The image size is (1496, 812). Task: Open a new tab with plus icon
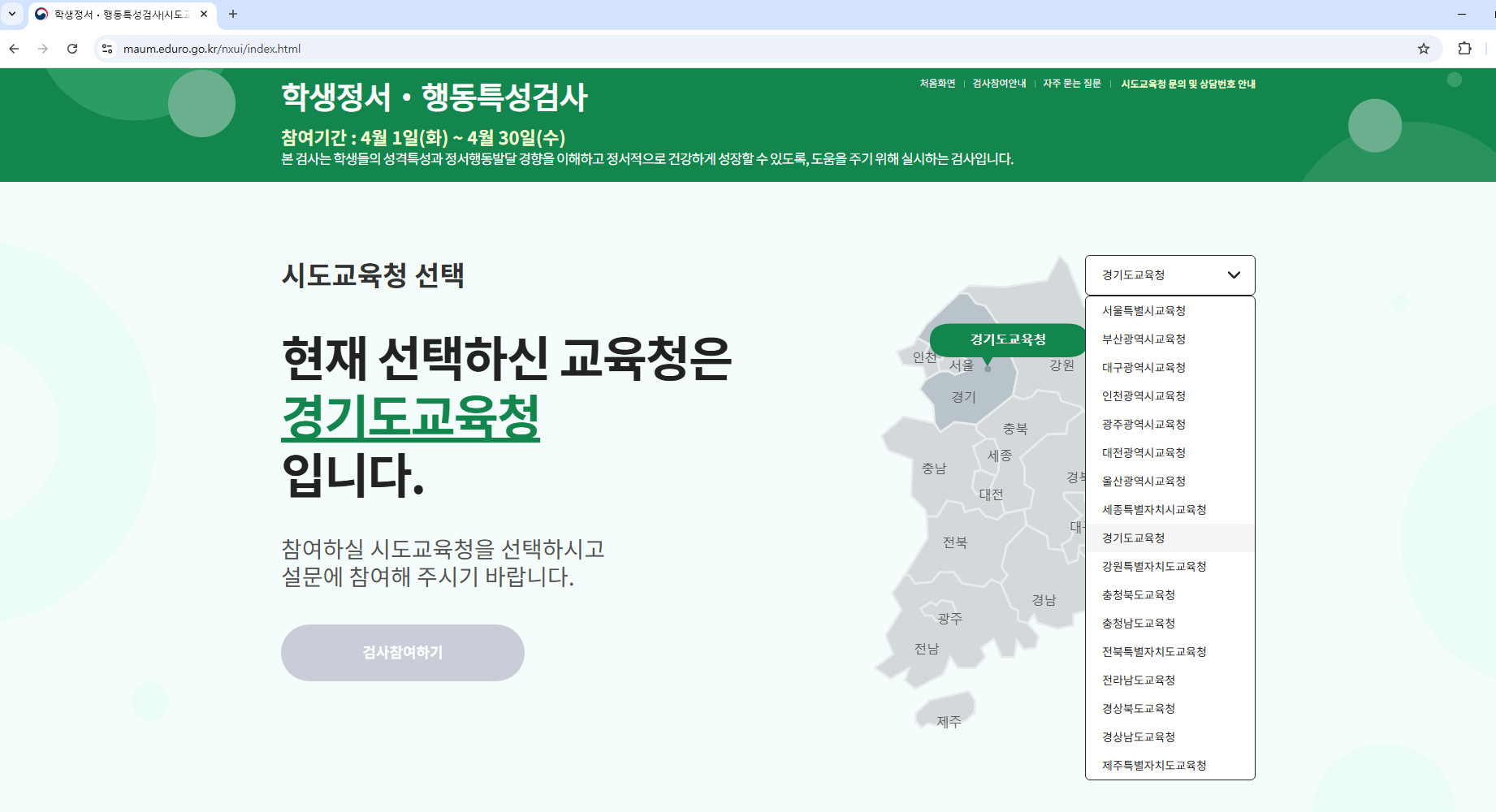(233, 14)
